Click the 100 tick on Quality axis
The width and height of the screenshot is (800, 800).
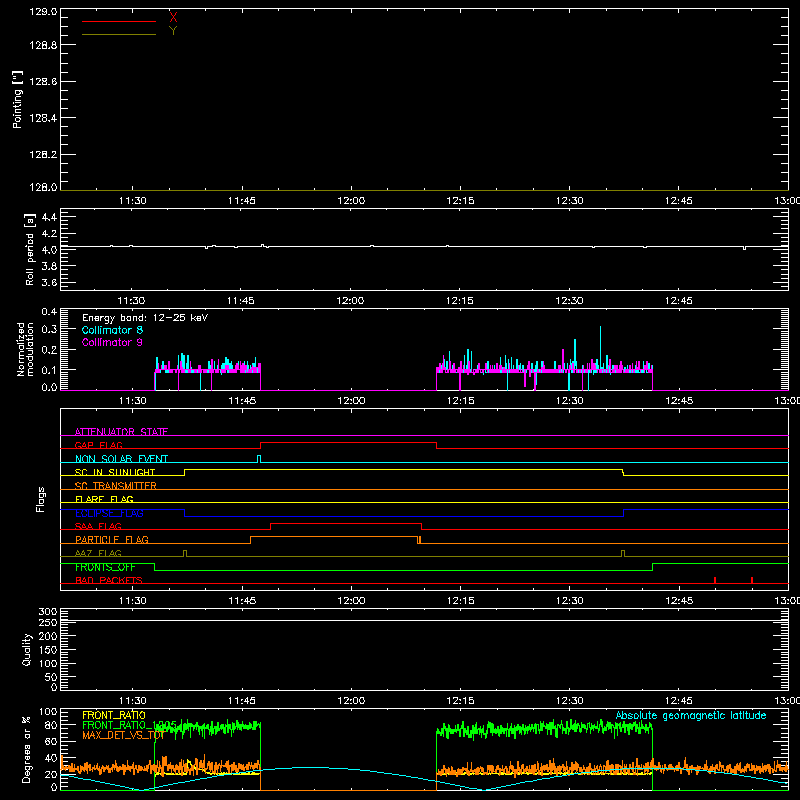(x=47, y=663)
